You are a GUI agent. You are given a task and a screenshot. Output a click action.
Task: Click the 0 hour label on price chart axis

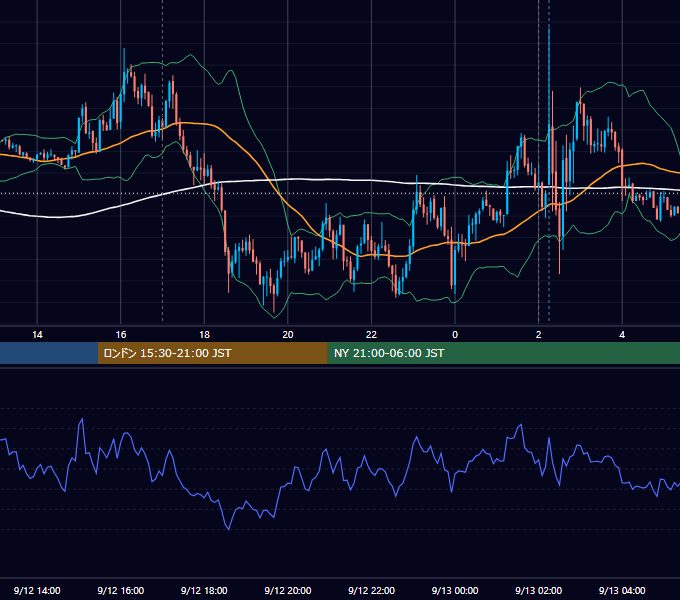[455, 334]
